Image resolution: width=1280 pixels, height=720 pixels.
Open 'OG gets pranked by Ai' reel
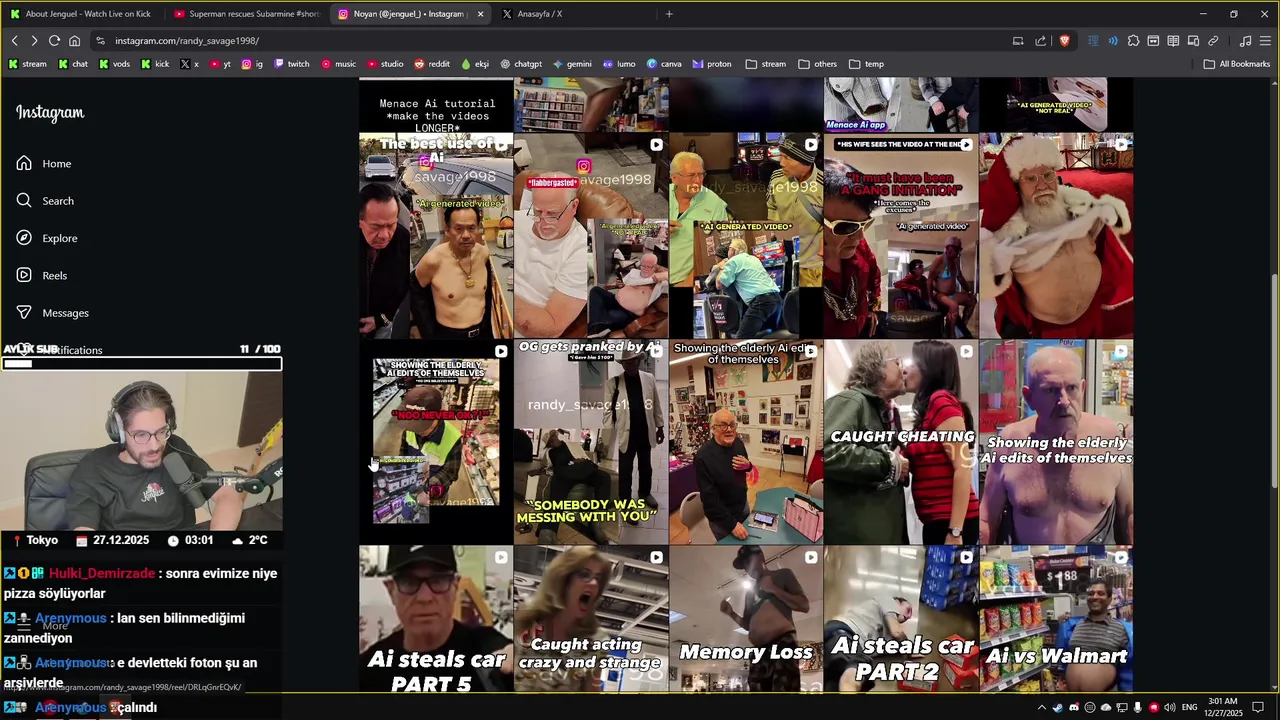pos(590,442)
